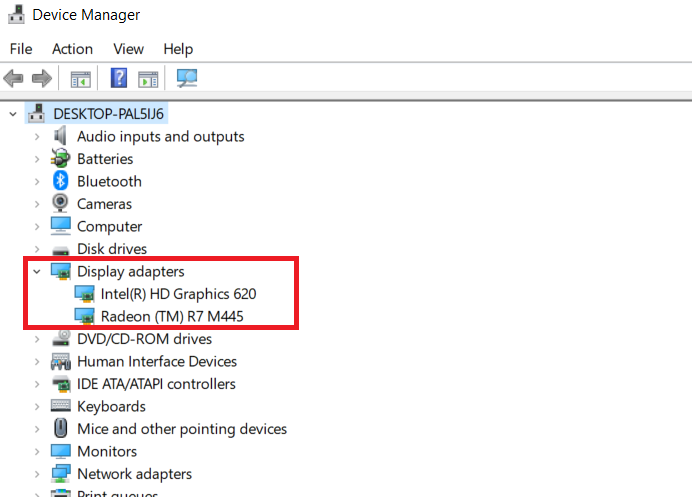Select the Bluetooth label
Image resolution: width=692 pixels, height=497 pixels.
pos(109,181)
